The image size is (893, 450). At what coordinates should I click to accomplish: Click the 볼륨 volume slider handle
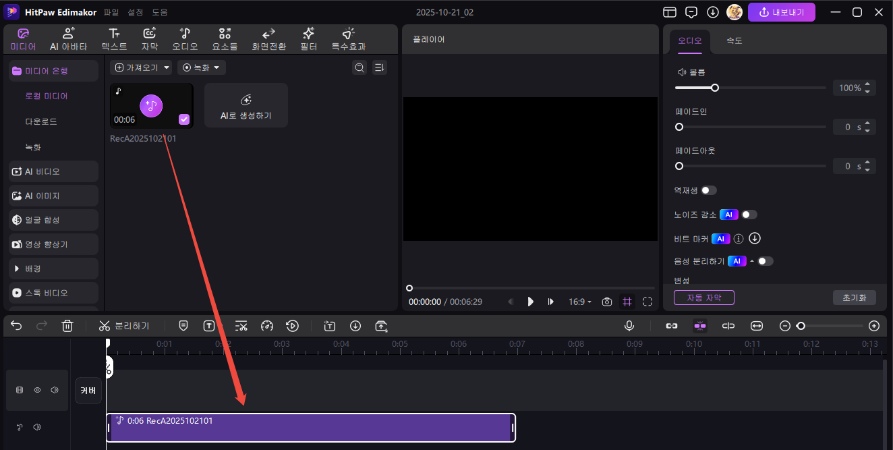[715, 88]
